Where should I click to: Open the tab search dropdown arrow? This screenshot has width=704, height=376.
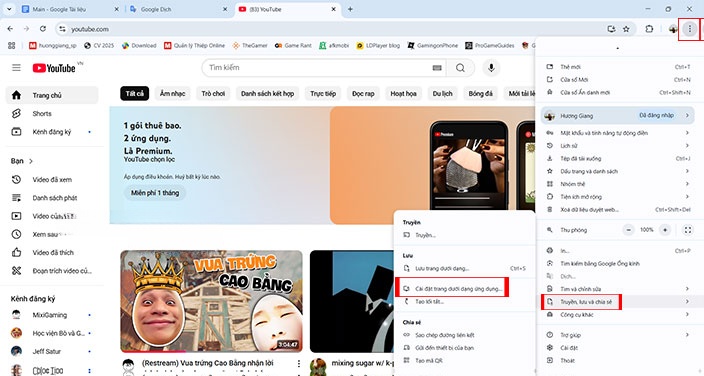pos(9,9)
